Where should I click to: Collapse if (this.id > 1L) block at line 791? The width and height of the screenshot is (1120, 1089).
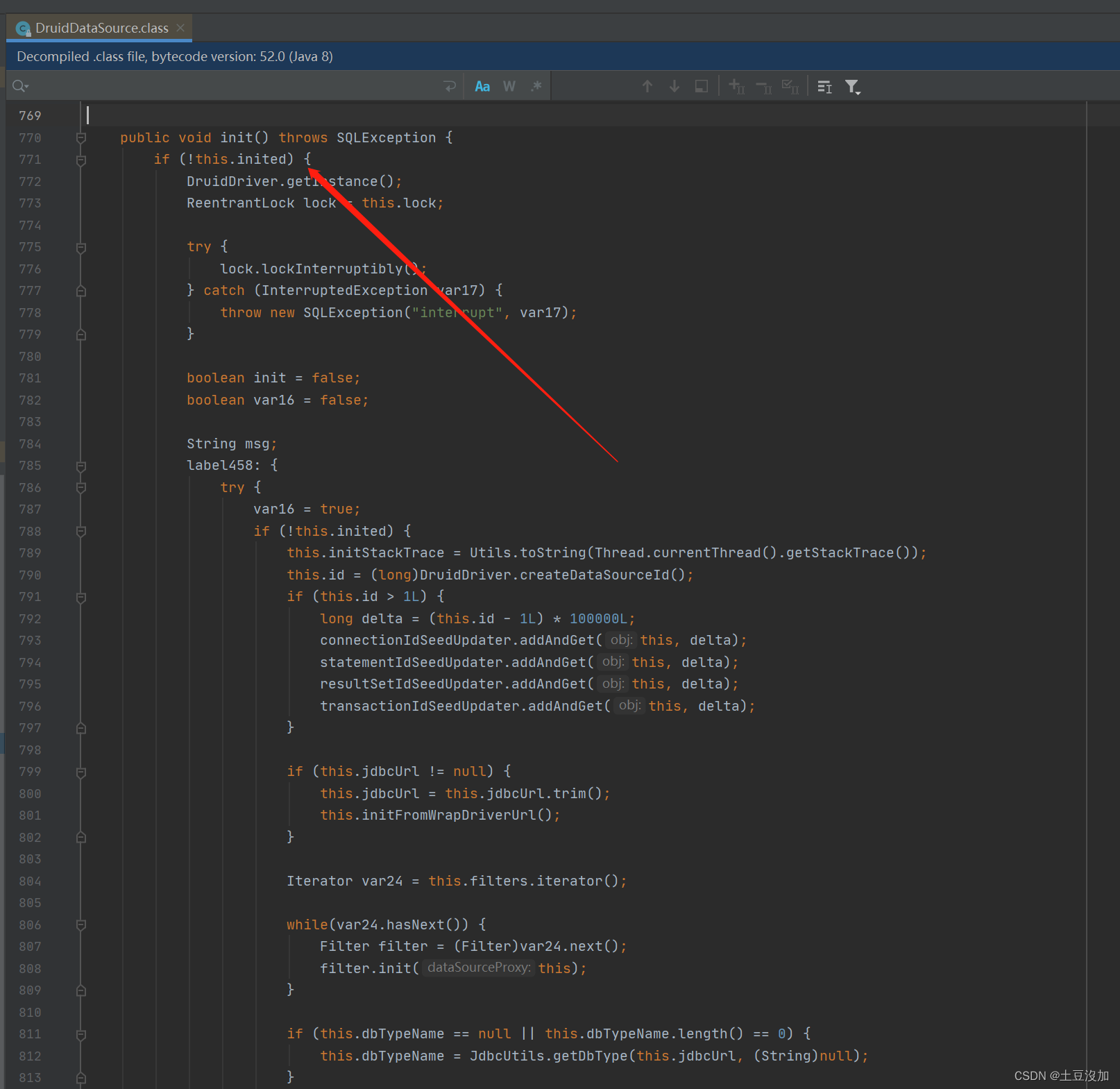(x=81, y=597)
